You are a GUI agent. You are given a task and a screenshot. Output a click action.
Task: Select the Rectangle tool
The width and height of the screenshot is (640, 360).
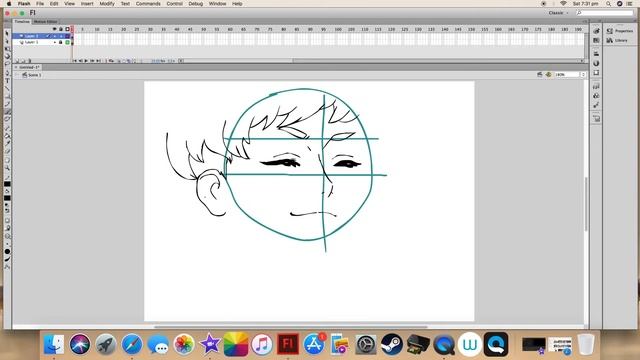coord(7,96)
